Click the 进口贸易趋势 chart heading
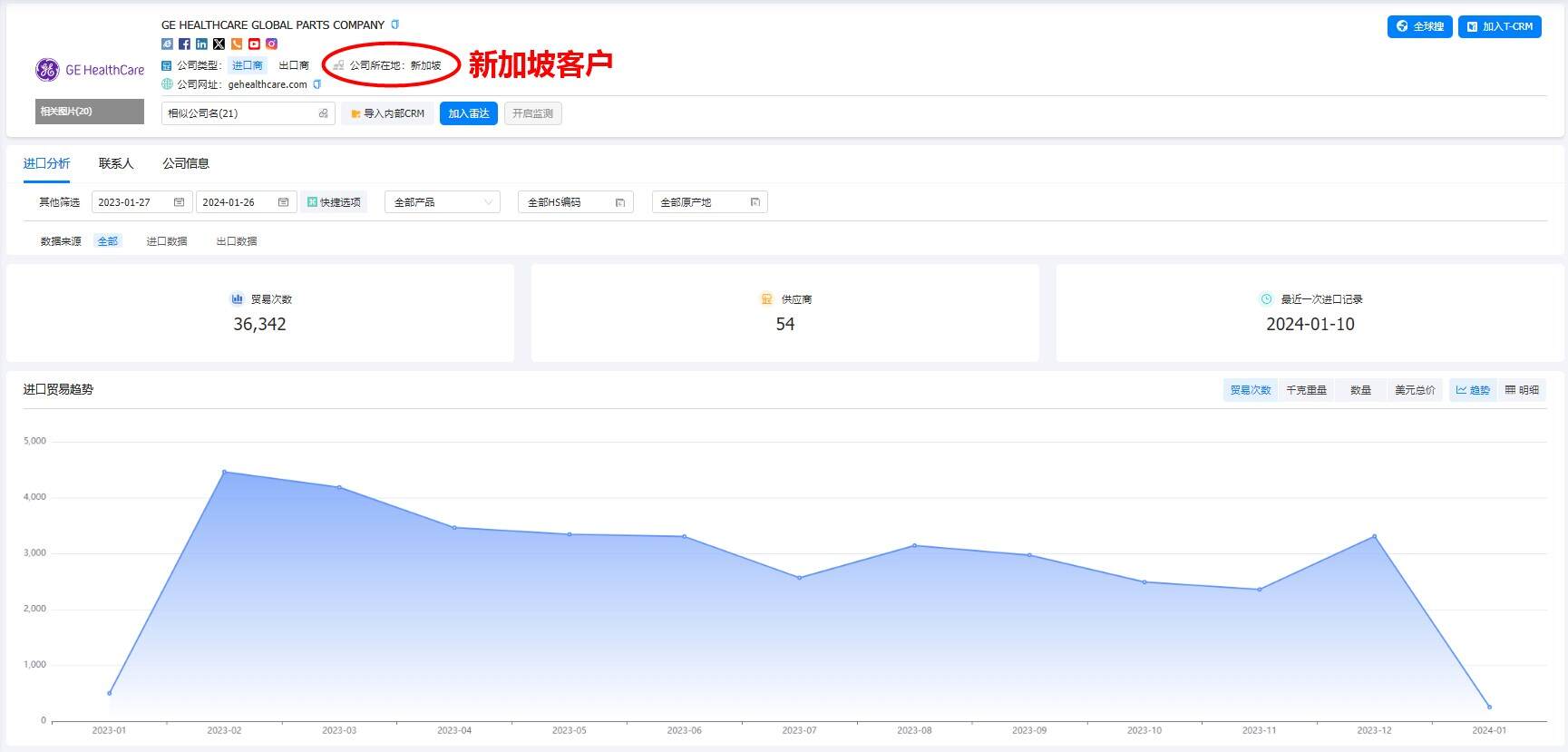Image resolution: width=1568 pixels, height=752 pixels. coord(58,389)
